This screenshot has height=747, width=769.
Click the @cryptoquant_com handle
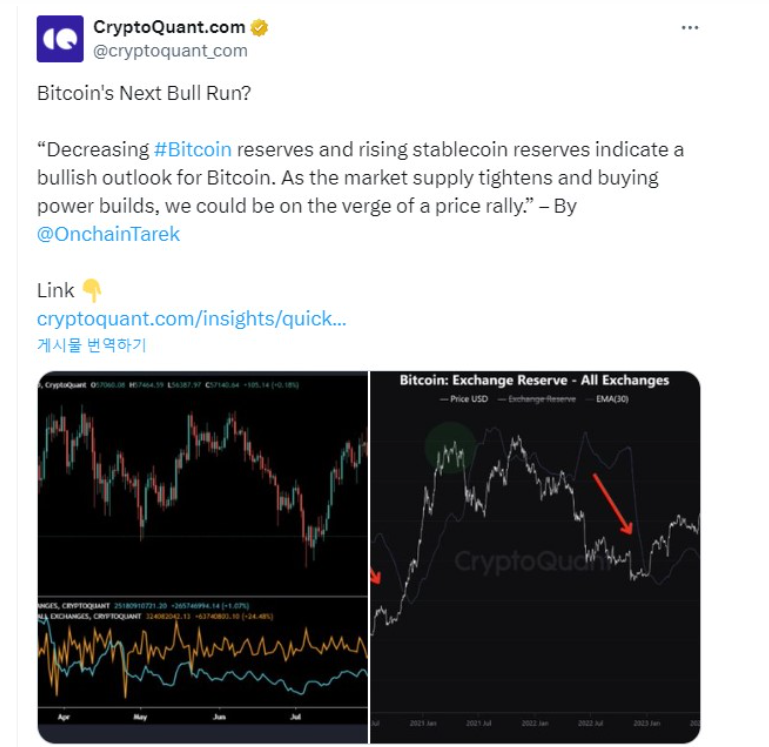point(169,50)
